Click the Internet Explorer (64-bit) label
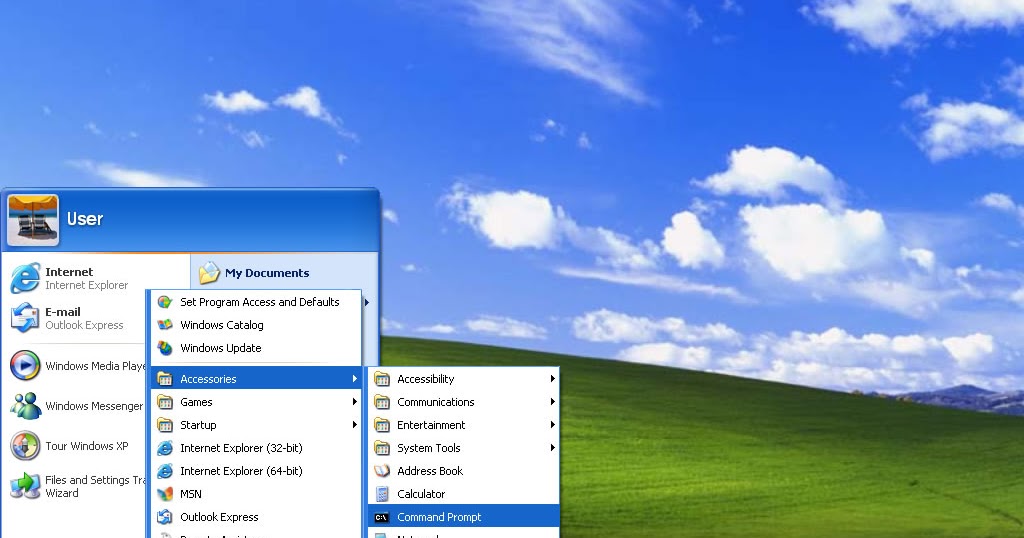Viewport: 1024px width, 538px height. pyautogui.click(x=241, y=471)
